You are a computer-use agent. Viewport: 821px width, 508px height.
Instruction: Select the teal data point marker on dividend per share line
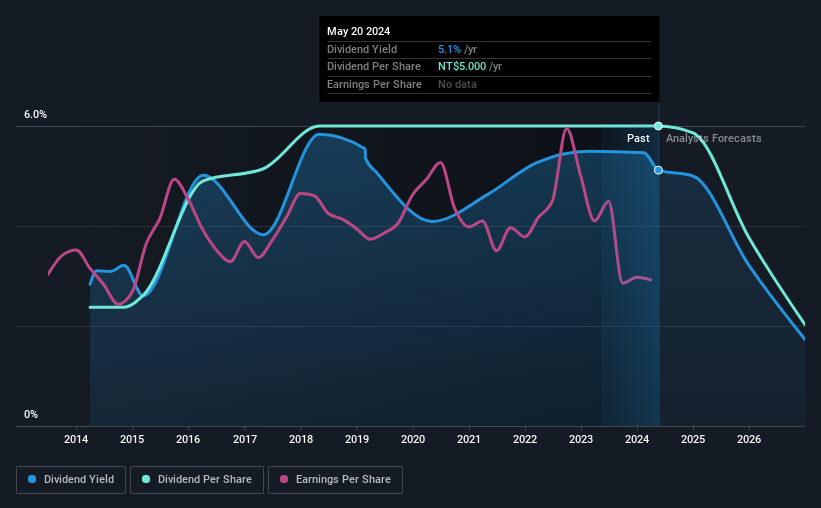point(659,126)
